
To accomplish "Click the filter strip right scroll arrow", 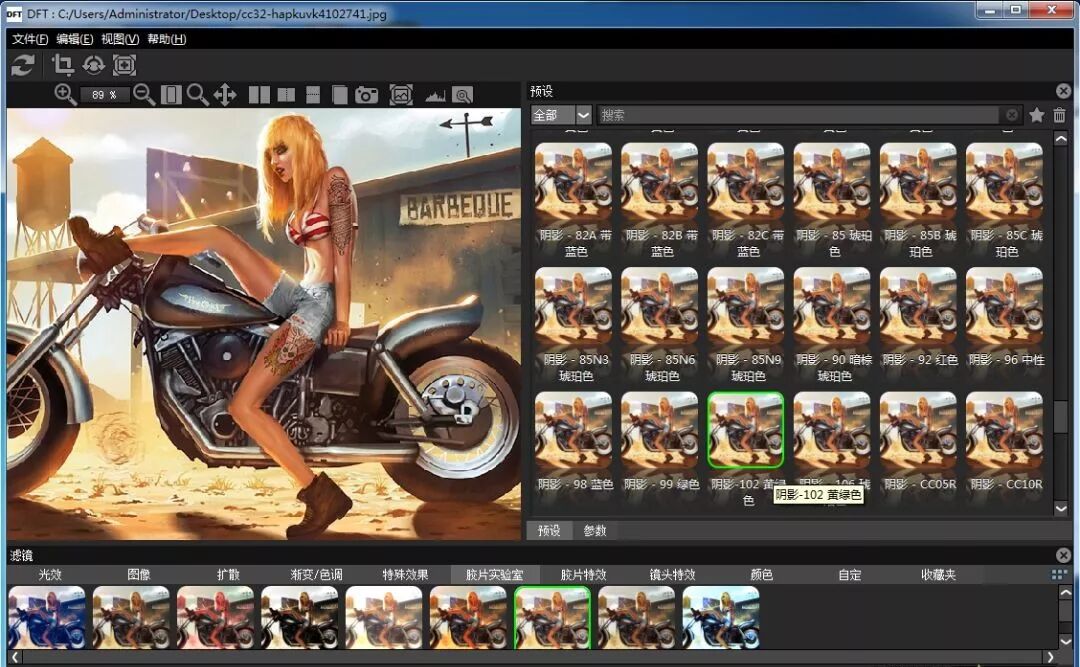I will [1050, 657].
